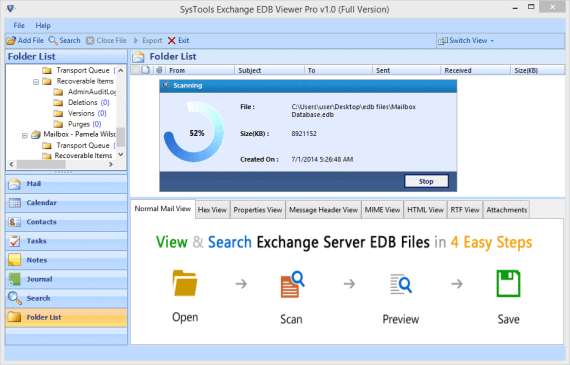Switch to Hex View tab

click(212, 210)
